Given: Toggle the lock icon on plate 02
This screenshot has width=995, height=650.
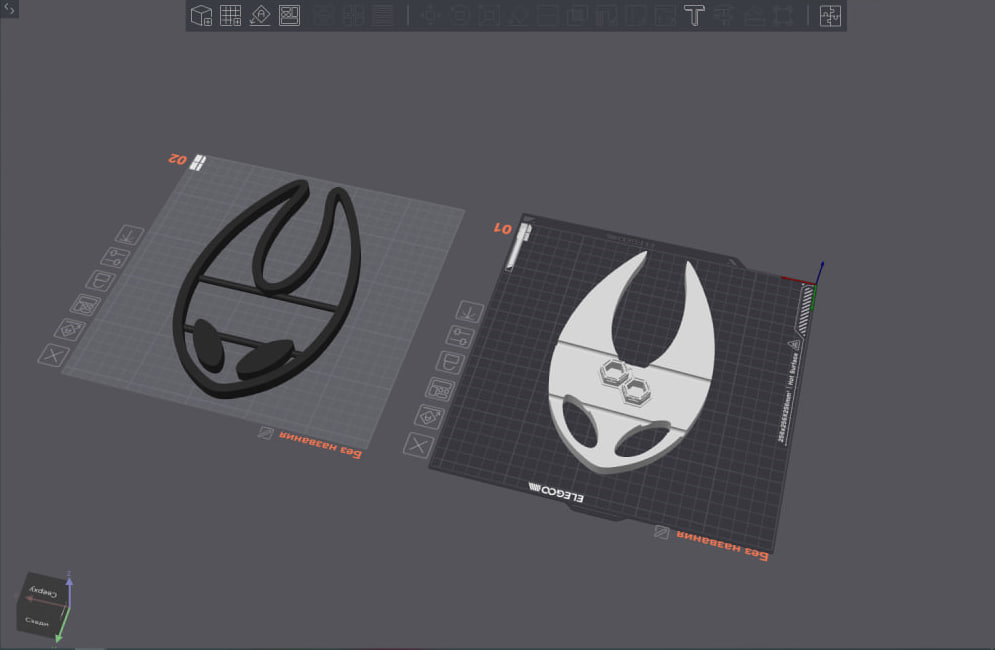Looking at the screenshot, I should point(100,280).
